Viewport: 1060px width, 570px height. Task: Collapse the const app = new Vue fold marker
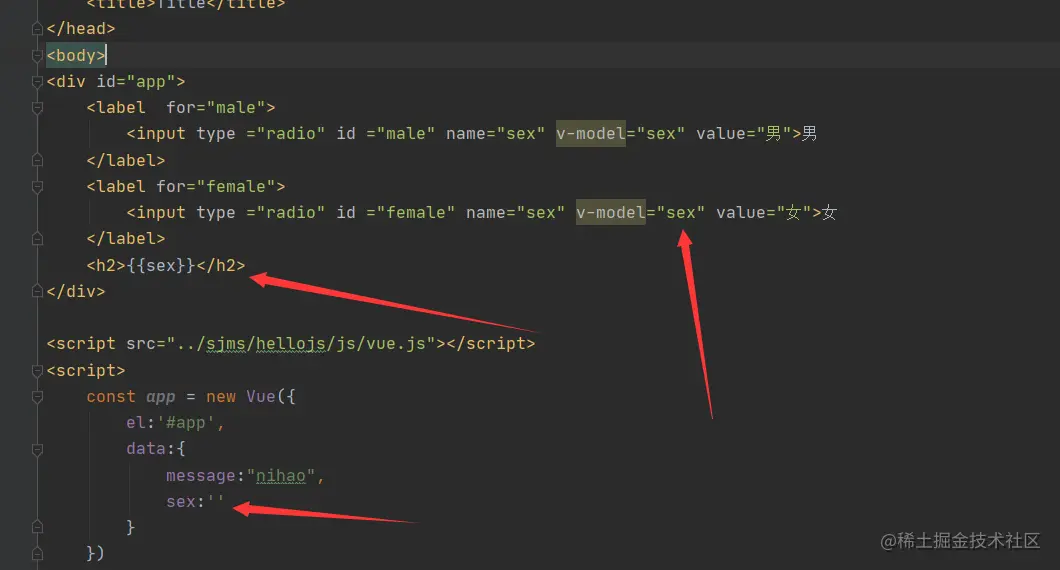(38, 397)
